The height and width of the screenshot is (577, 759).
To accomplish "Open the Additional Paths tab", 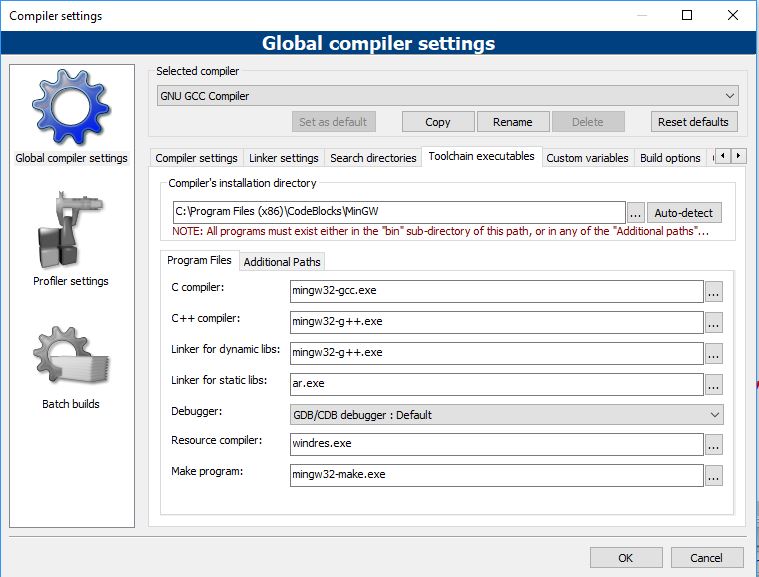I will 282,262.
